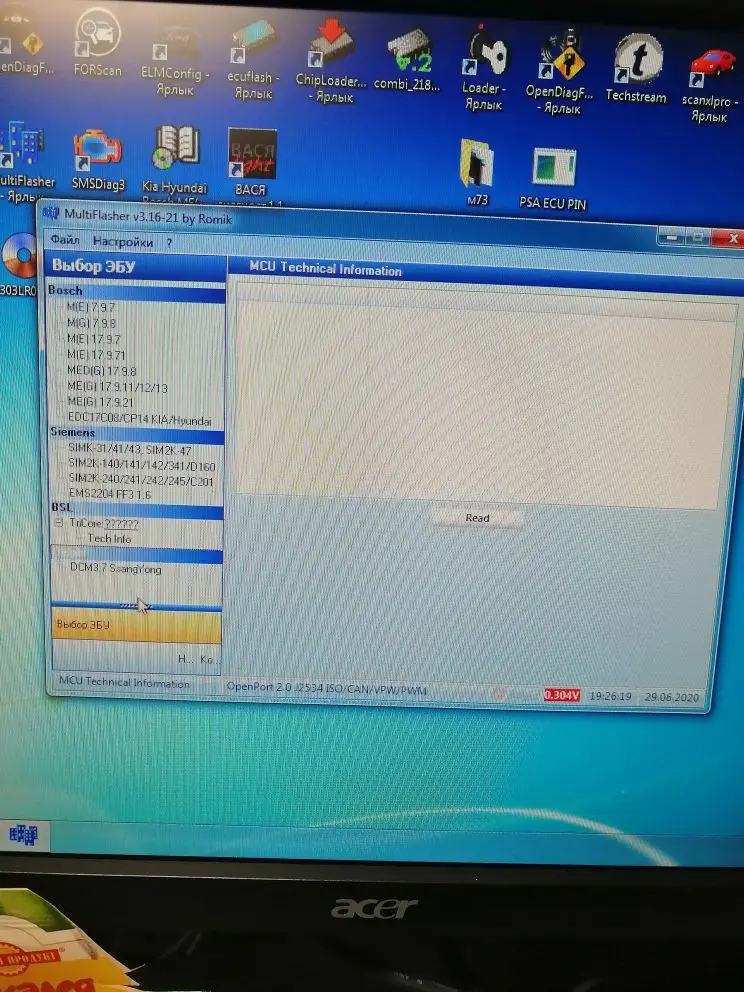Viewport: 744px width, 992px height.
Task: Launch the Techstream desktop icon
Action: click(x=636, y=68)
